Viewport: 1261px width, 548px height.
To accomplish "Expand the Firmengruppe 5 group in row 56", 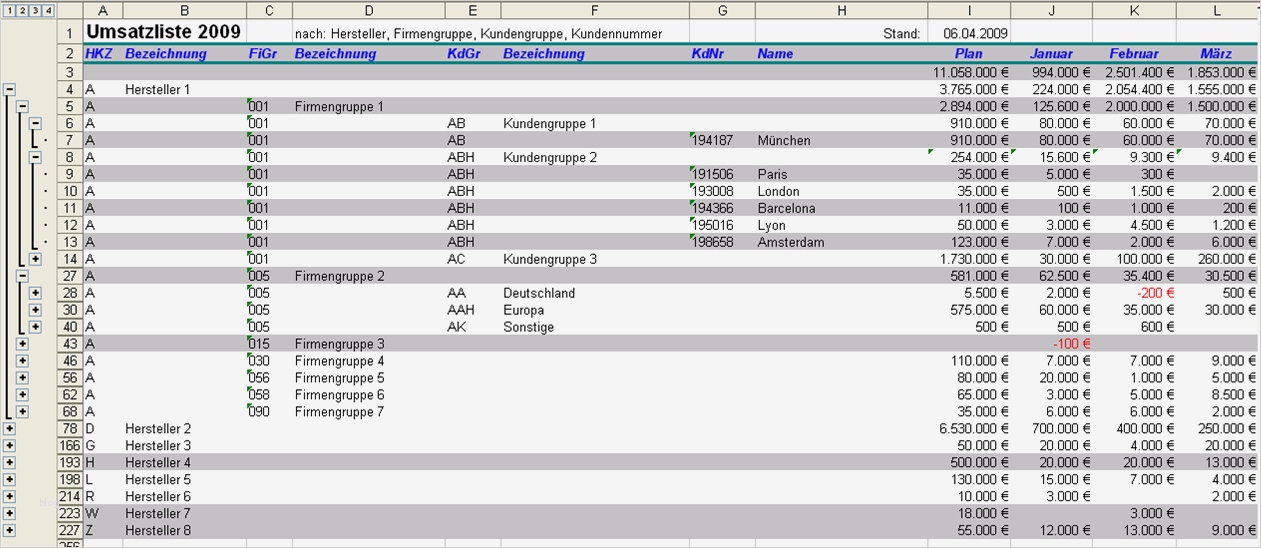I will point(22,378).
